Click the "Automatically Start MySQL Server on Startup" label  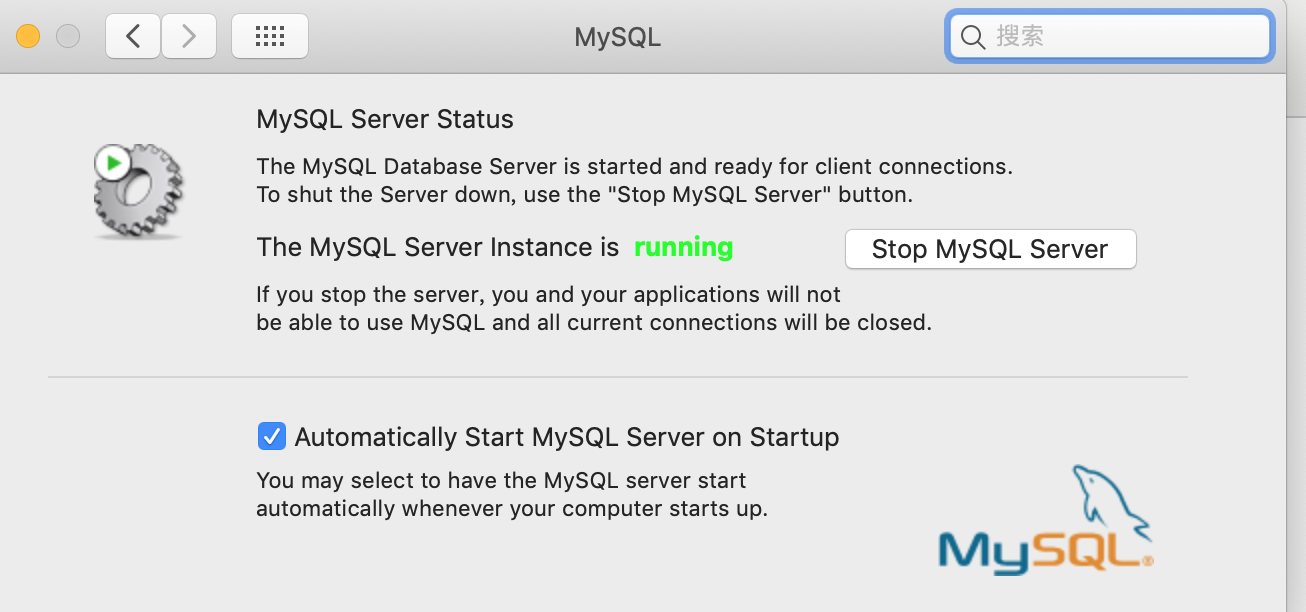click(x=566, y=437)
